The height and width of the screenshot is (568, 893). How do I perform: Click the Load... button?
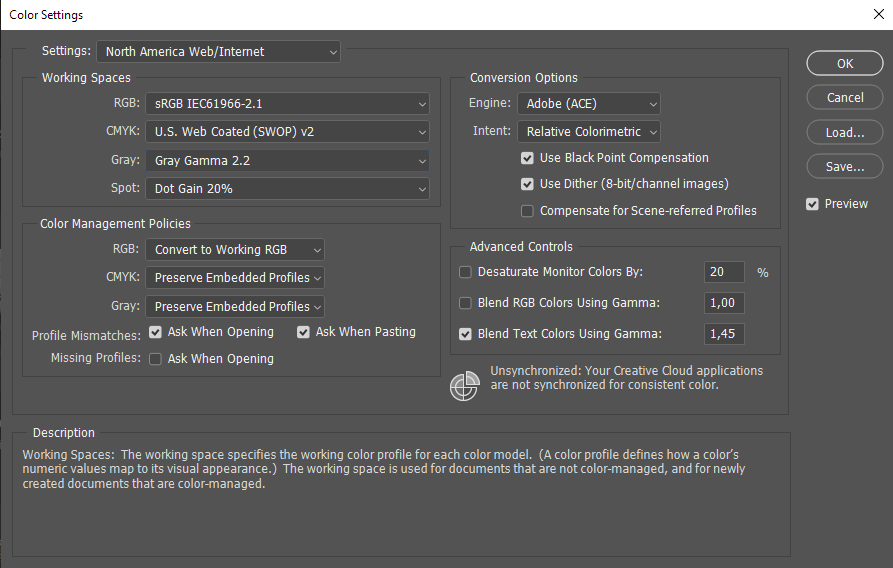point(845,132)
